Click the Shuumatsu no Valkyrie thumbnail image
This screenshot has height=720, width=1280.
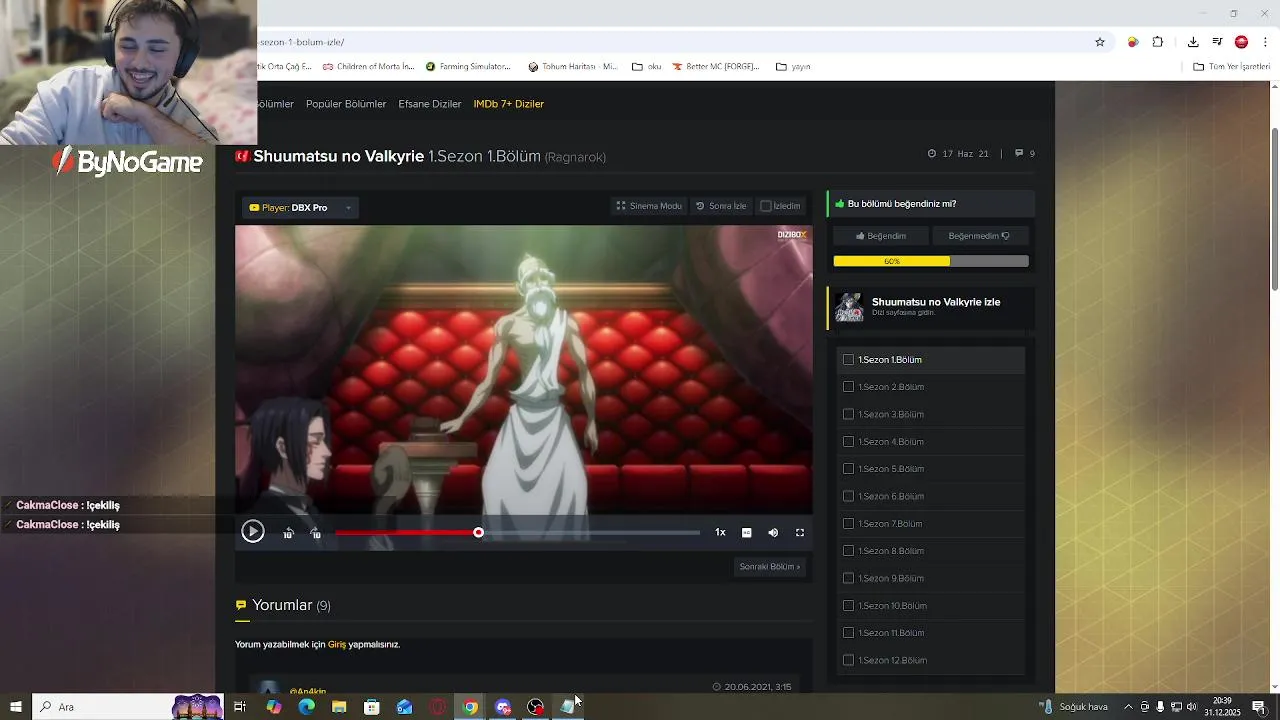[849, 307]
